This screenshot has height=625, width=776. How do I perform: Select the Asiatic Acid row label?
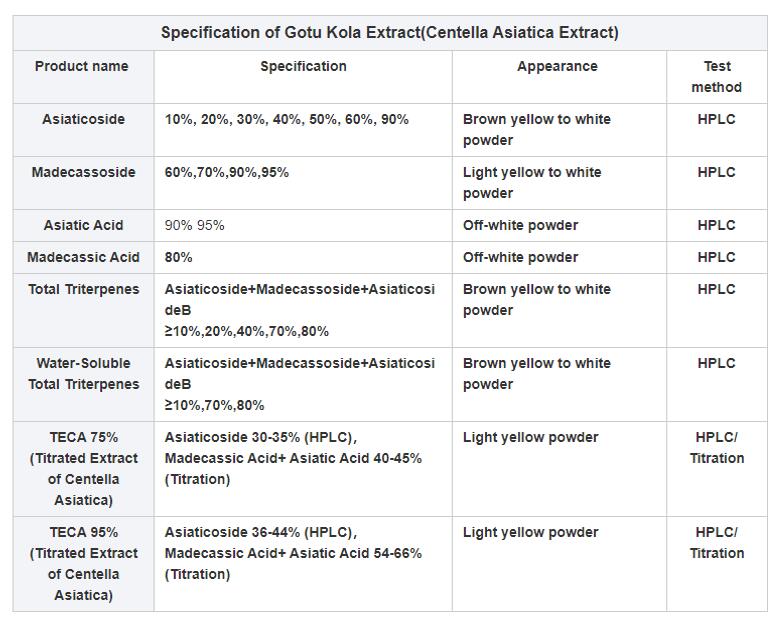[x=83, y=225]
